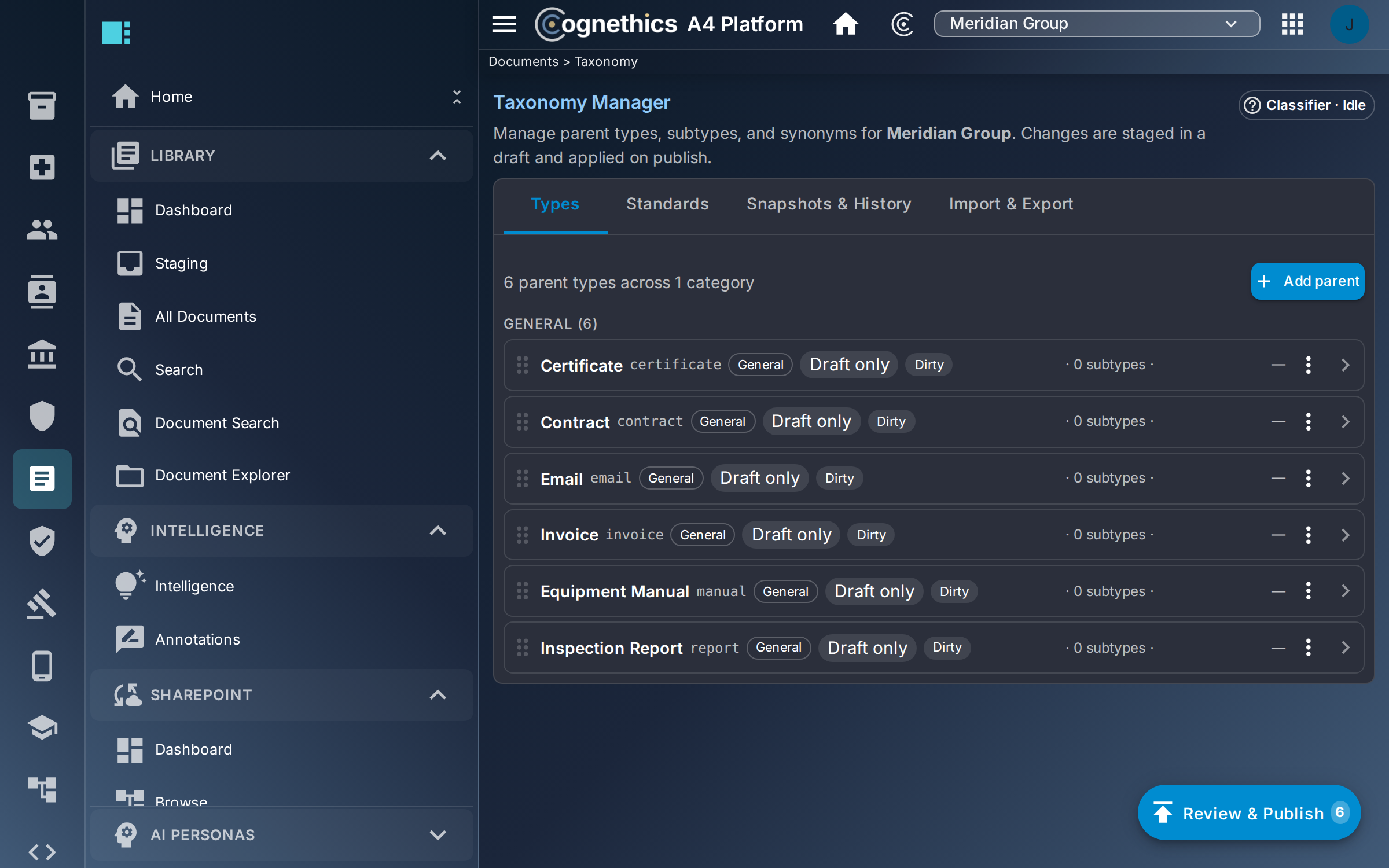
Task: Toggle the Home menu collapse arrows
Action: tap(457, 97)
